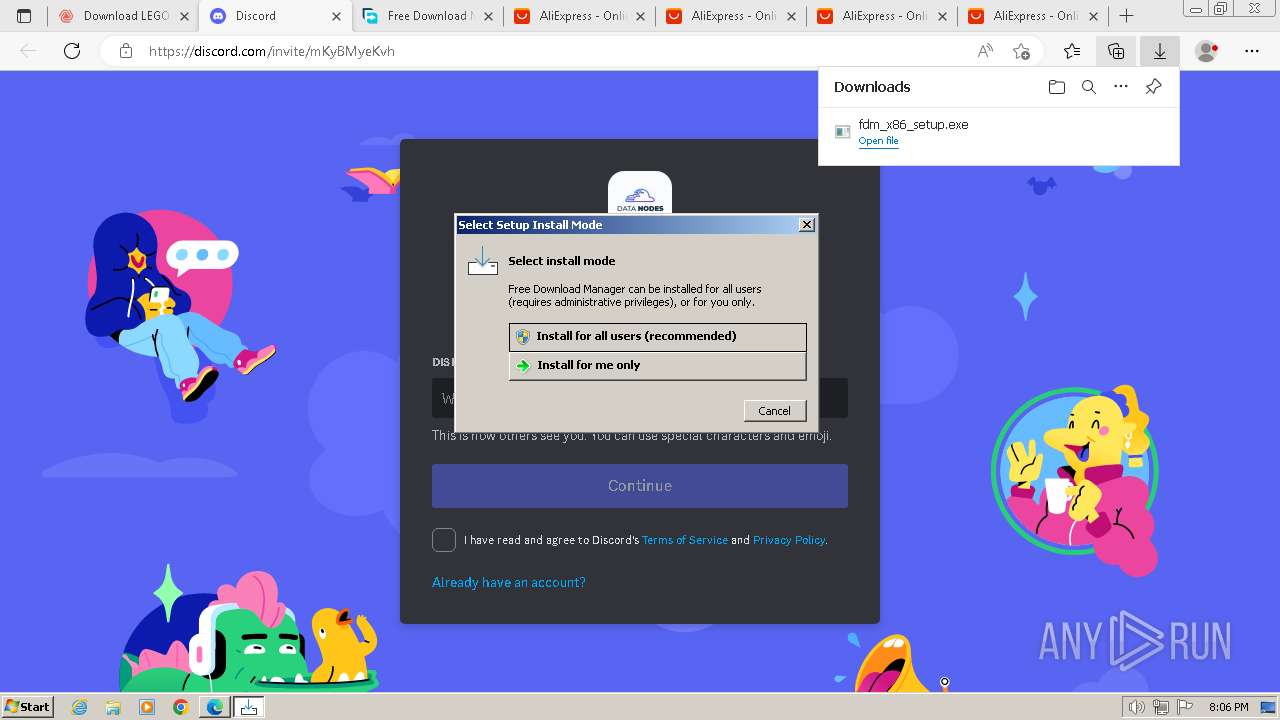Open the volume tray icon
This screenshot has height=720, width=1280.
[x=1137, y=707]
